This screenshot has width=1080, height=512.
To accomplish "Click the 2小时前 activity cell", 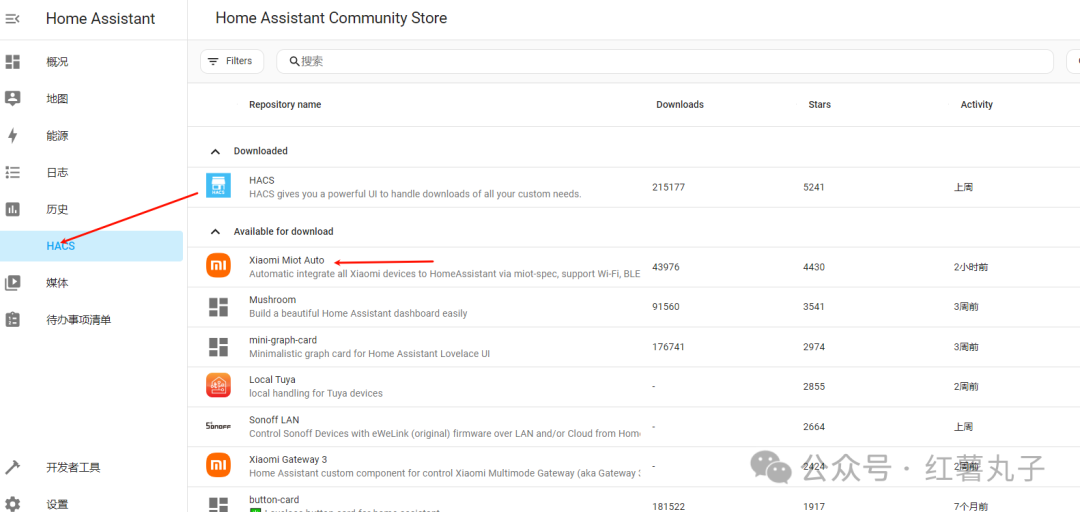I will click(x=970, y=267).
